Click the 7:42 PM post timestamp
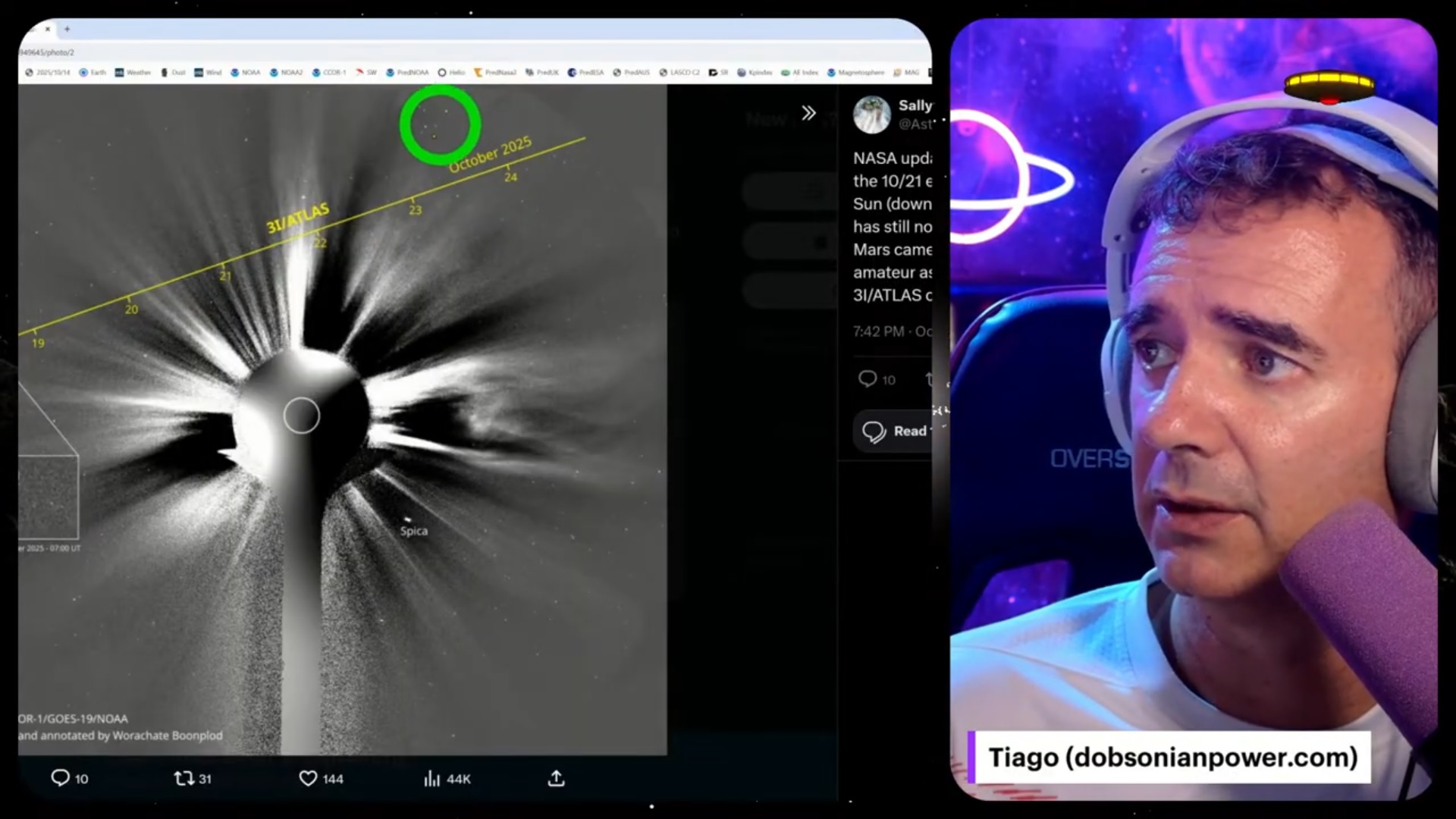Viewport: 1456px width, 819px height. (x=878, y=331)
